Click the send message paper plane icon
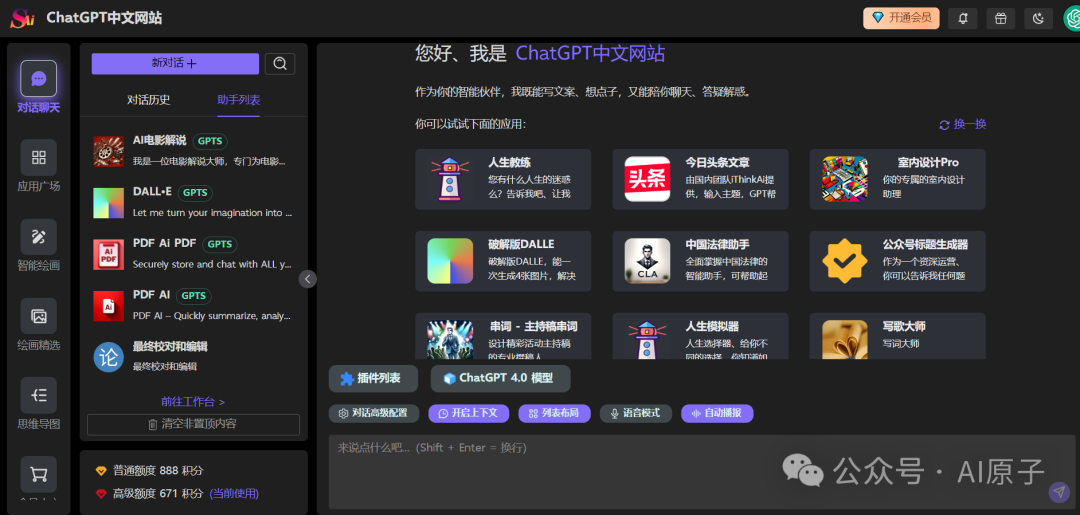Screen dimensions: 1080x515 pyautogui.click(x=1058, y=492)
